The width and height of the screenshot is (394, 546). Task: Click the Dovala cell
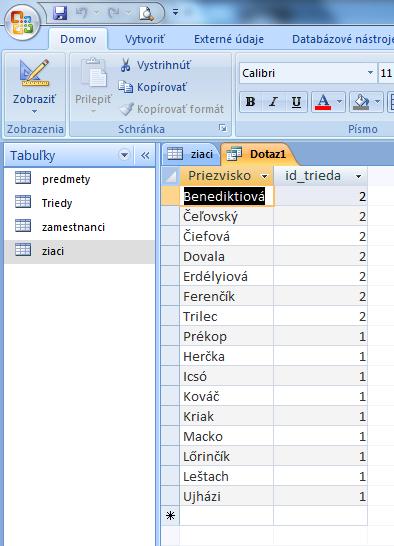227,256
